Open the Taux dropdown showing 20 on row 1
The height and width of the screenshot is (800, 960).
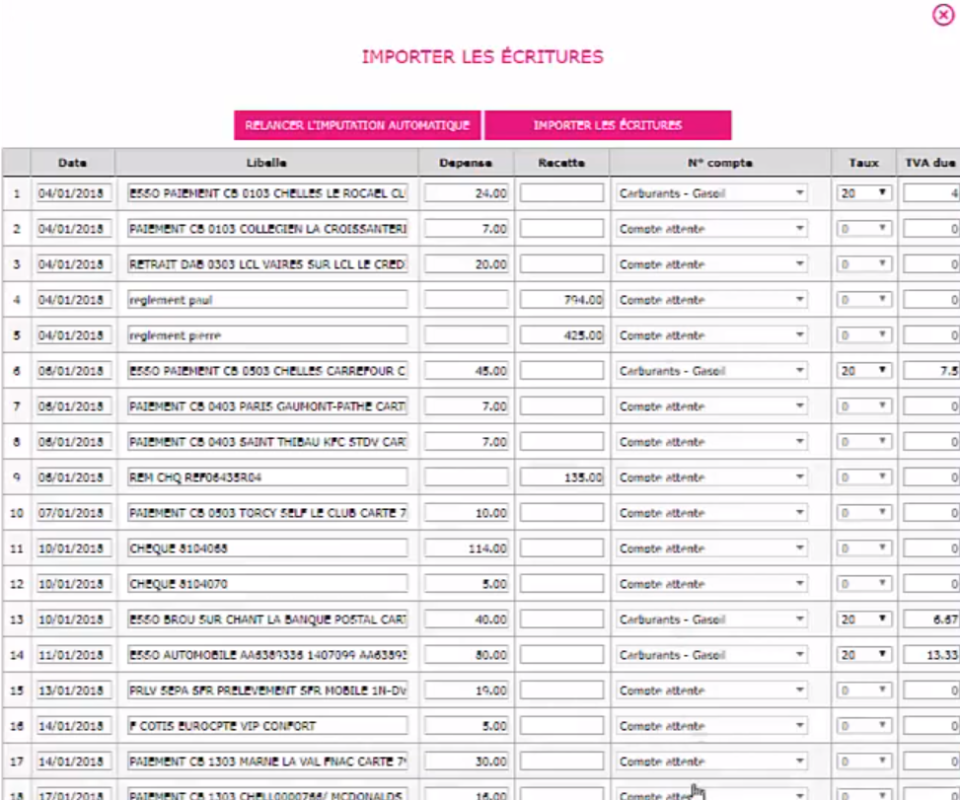pyautogui.click(x=862, y=193)
